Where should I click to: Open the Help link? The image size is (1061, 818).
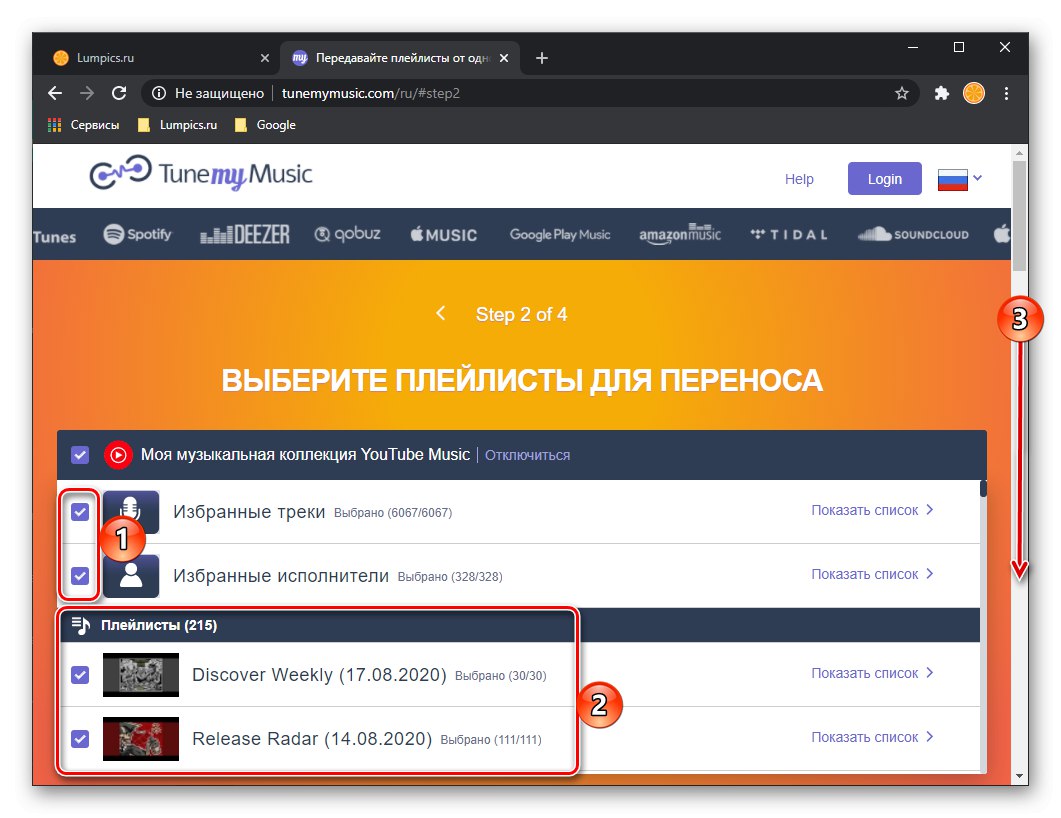[798, 179]
